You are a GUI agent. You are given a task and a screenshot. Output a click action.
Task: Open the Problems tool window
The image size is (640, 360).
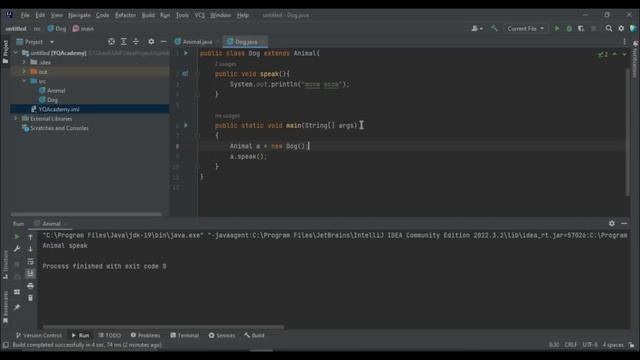click(x=145, y=336)
